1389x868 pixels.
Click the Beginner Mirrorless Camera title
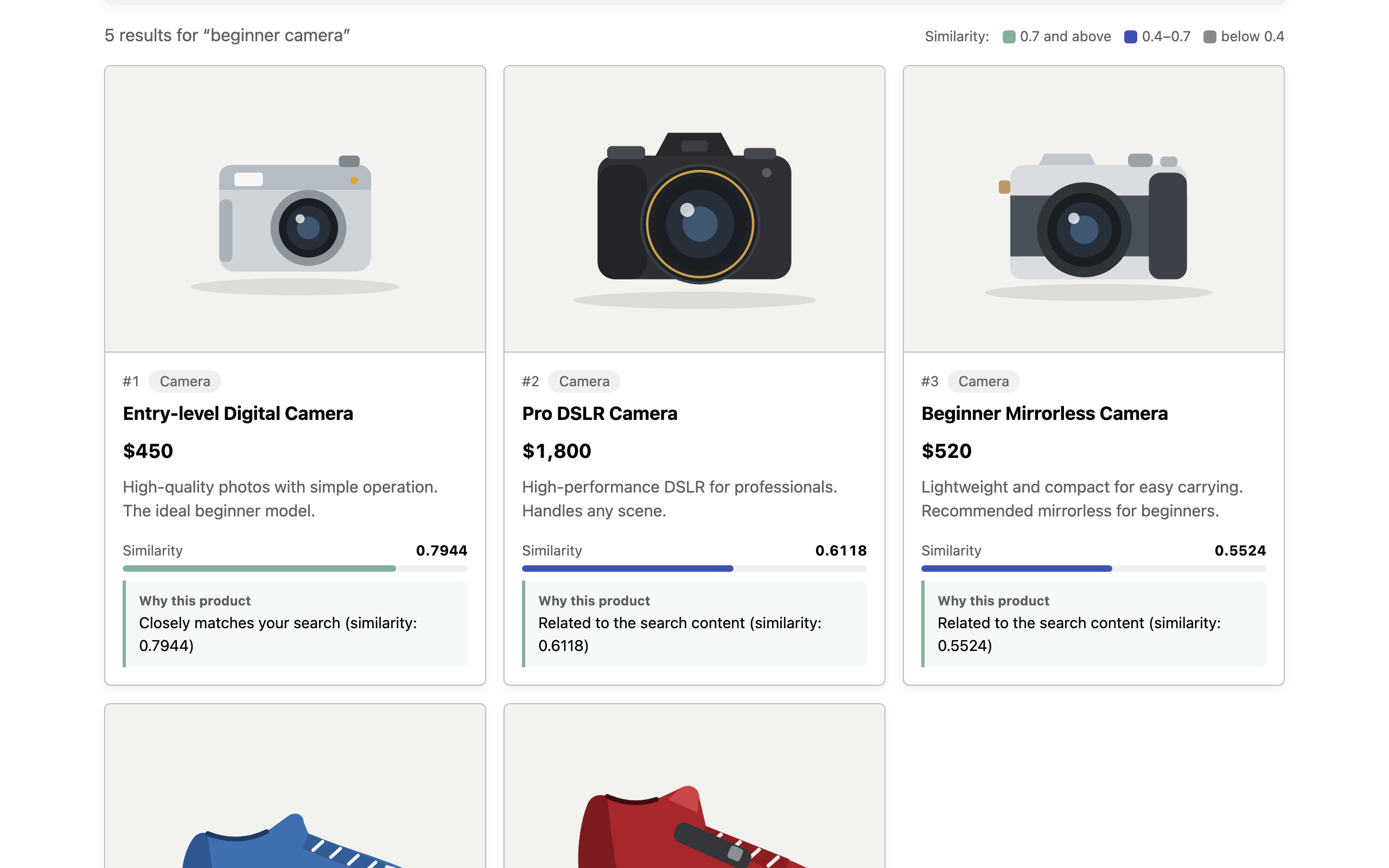(1044, 413)
